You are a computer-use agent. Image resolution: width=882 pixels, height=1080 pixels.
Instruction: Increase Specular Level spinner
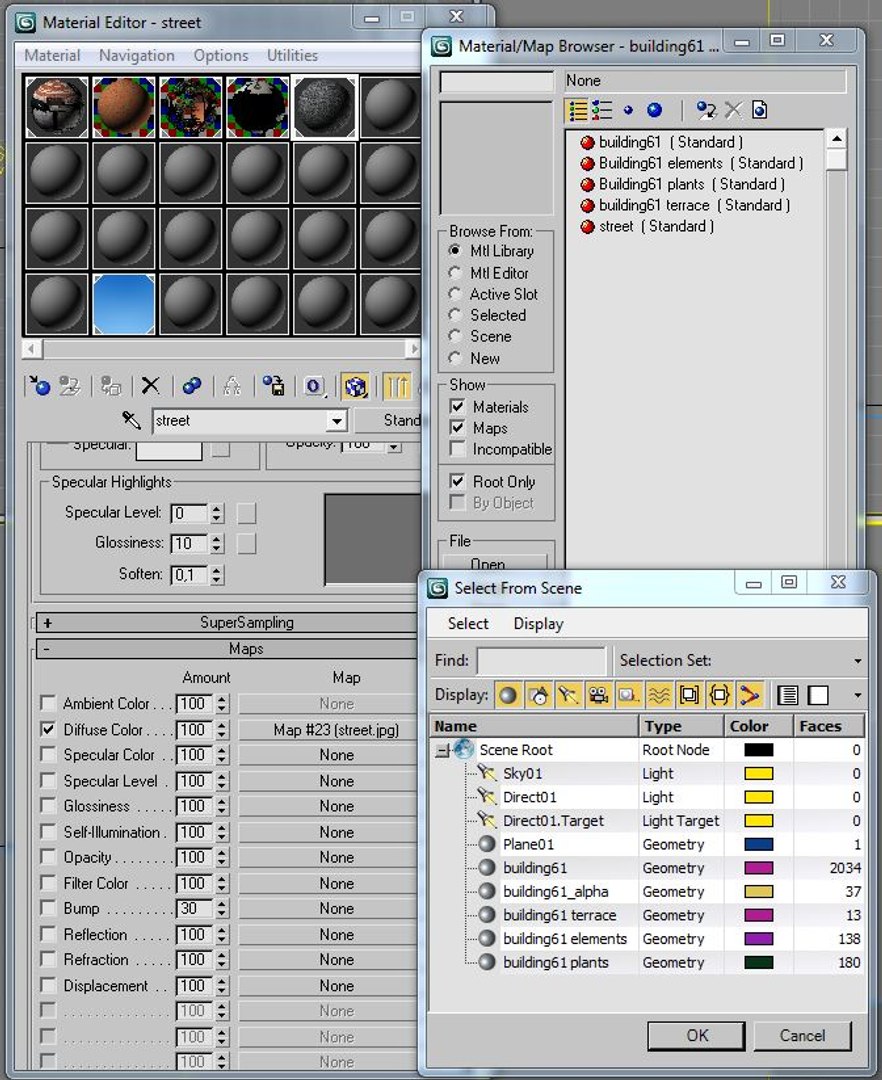(x=217, y=509)
